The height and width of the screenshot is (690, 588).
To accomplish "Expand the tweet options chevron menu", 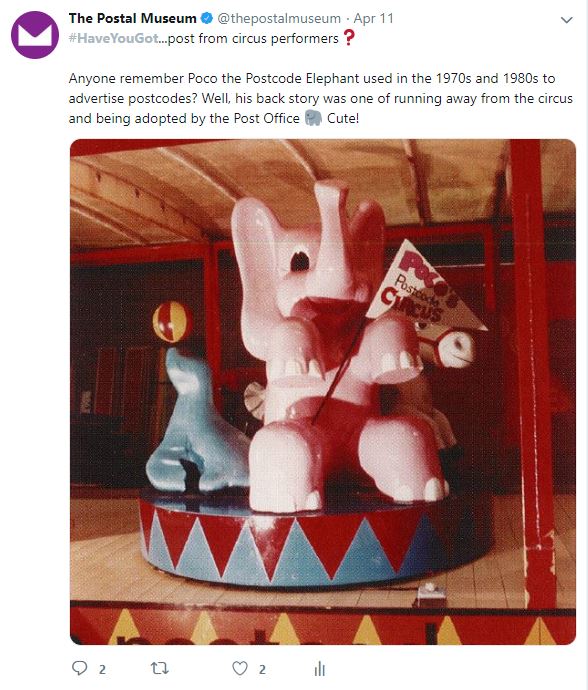I will click(566, 20).
